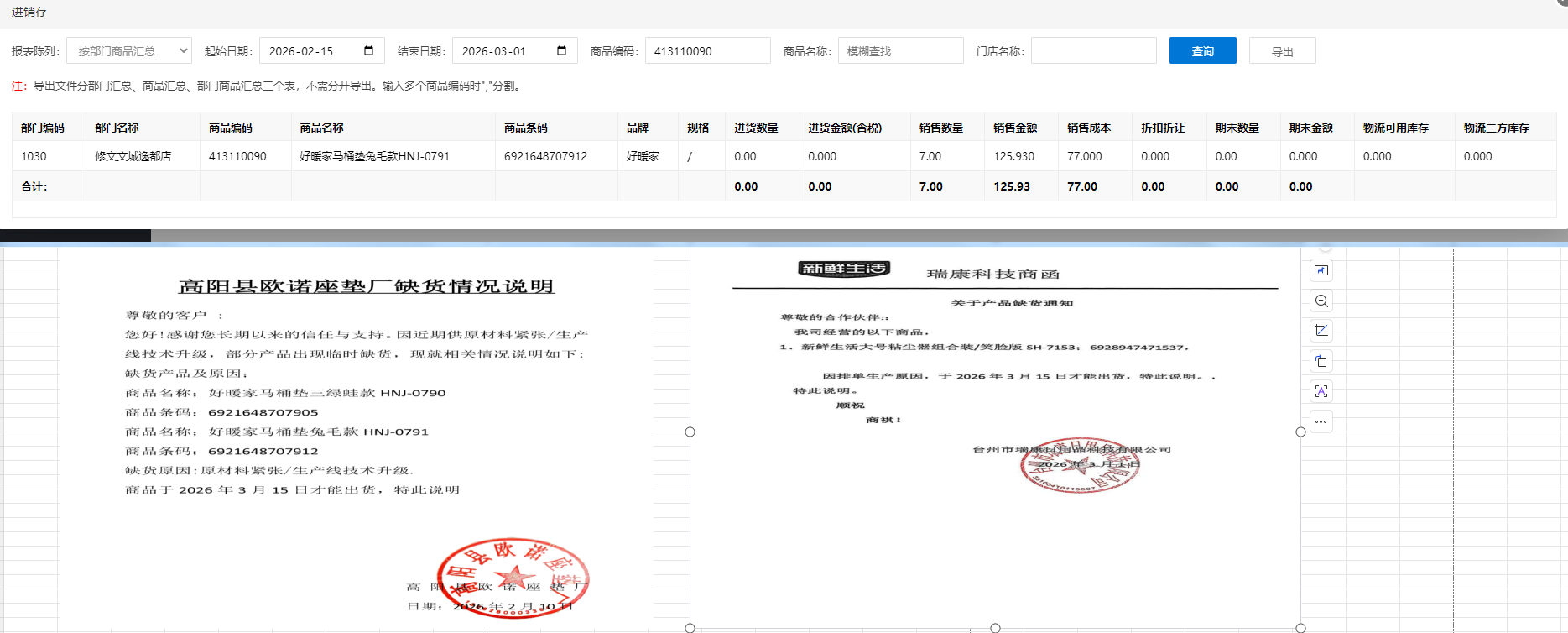
Task: Click the 销售数量 column header
Action: 940,128
